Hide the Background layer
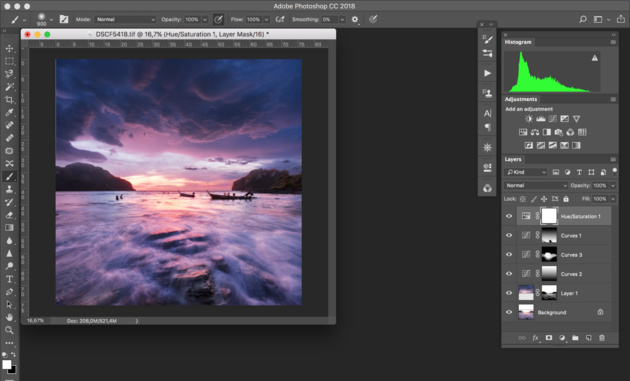Viewport: 630px width, 381px height. (509, 312)
